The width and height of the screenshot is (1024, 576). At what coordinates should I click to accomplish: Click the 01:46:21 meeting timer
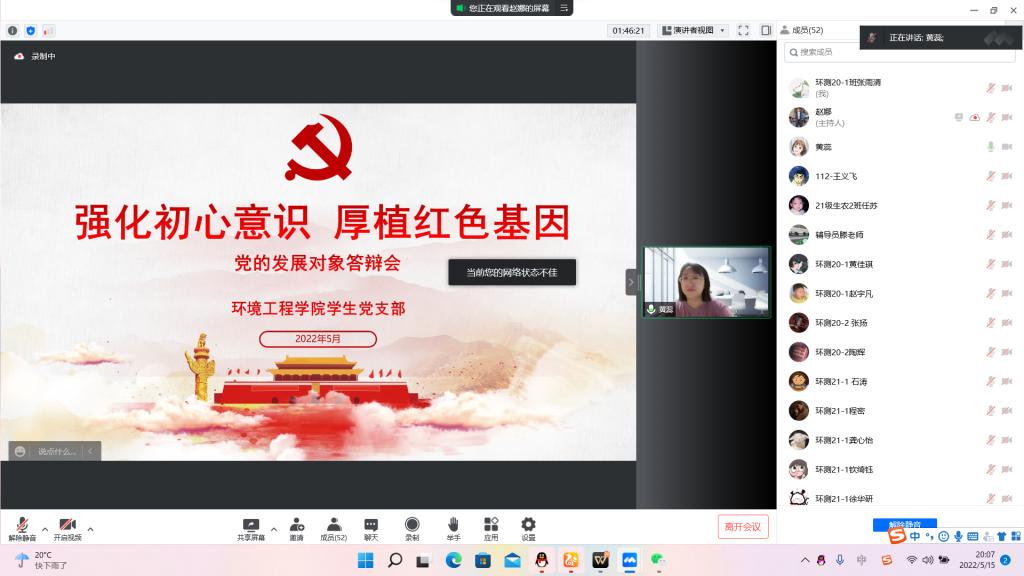coord(628,30)
